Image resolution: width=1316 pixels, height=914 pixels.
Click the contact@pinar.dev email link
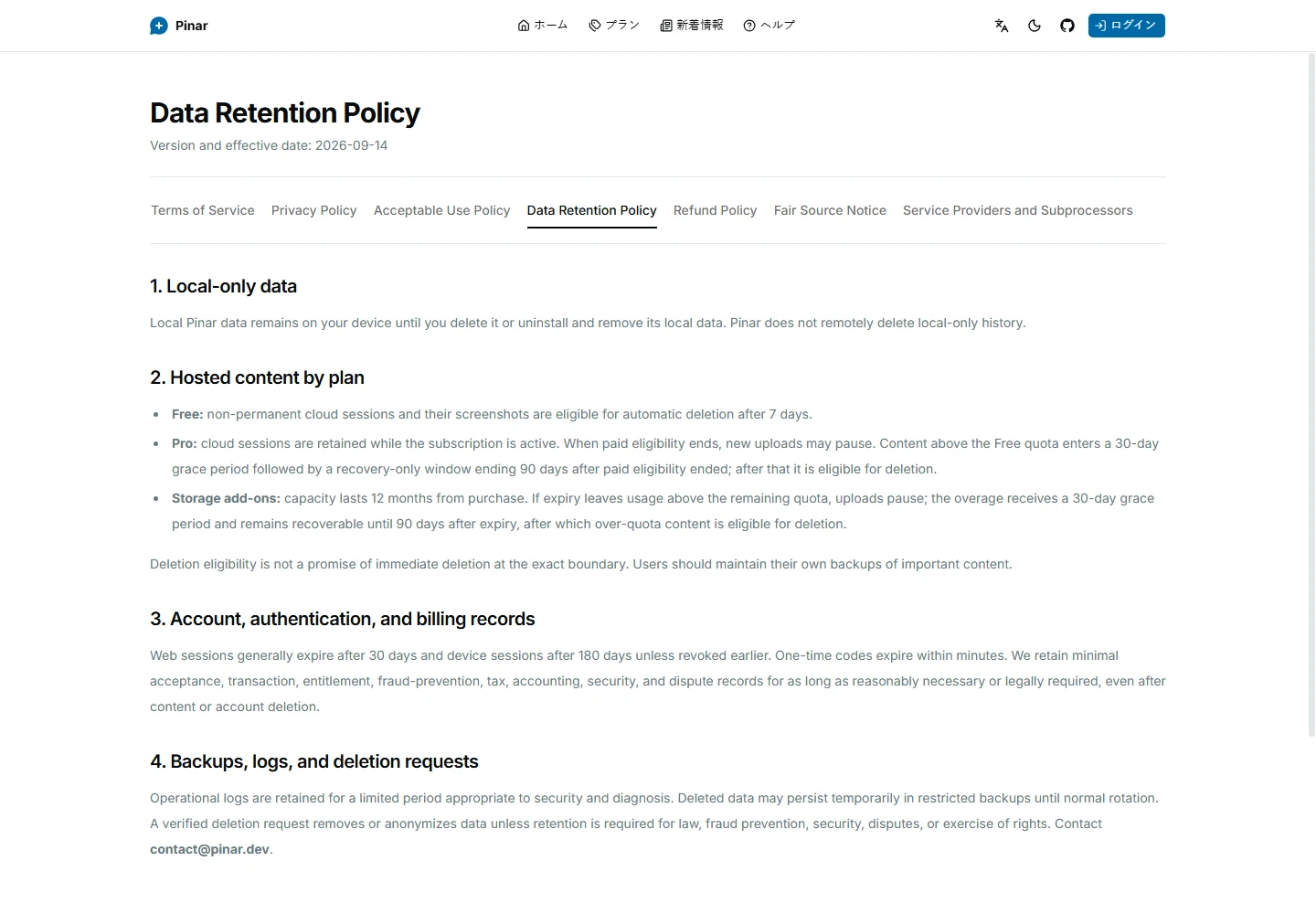210,849
